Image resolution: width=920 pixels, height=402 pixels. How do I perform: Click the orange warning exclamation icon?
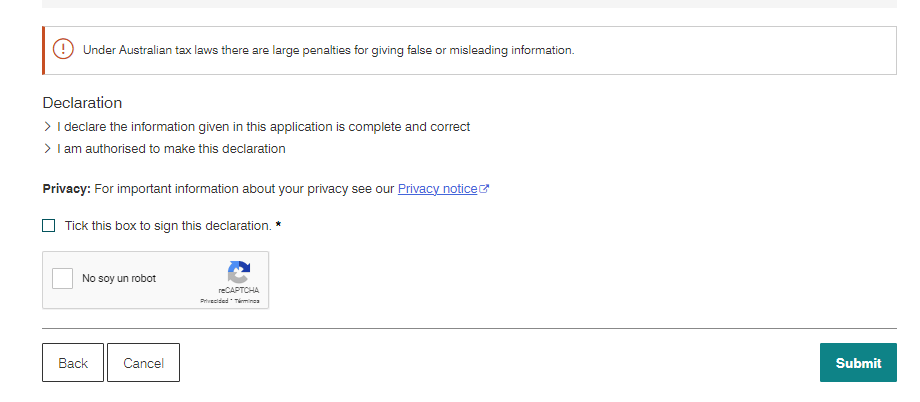63,49
